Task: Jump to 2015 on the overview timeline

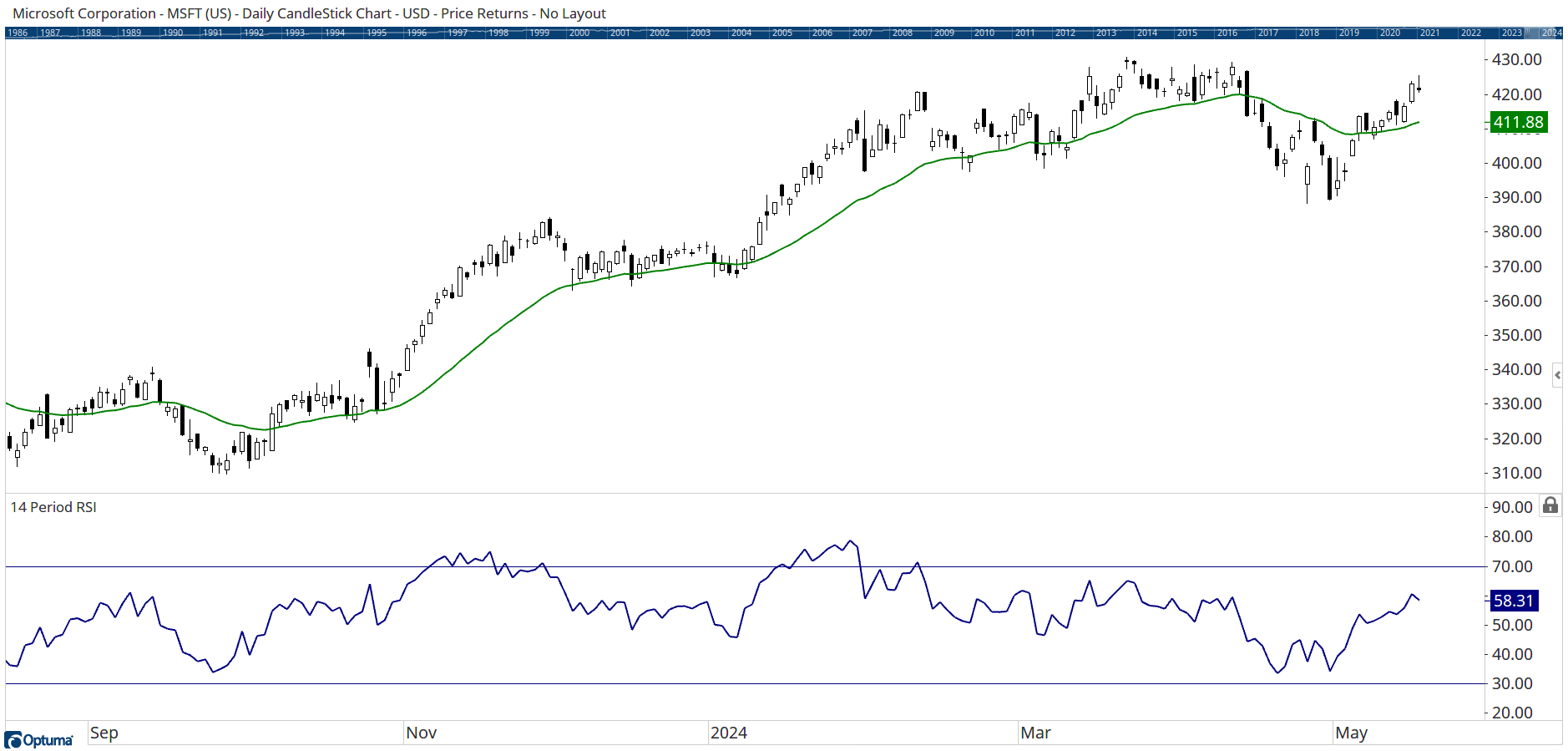Action: pos(1187,33)
